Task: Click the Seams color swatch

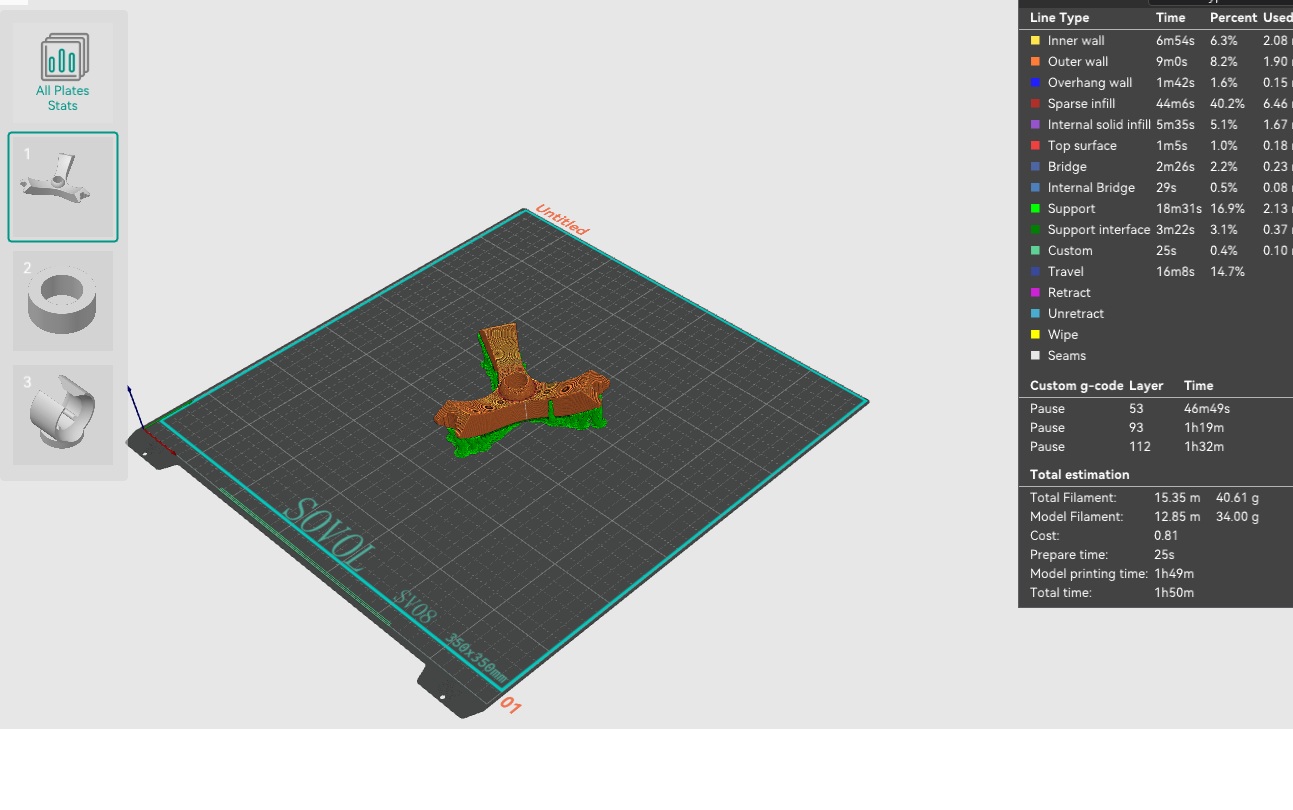Action: [1035, 356]
